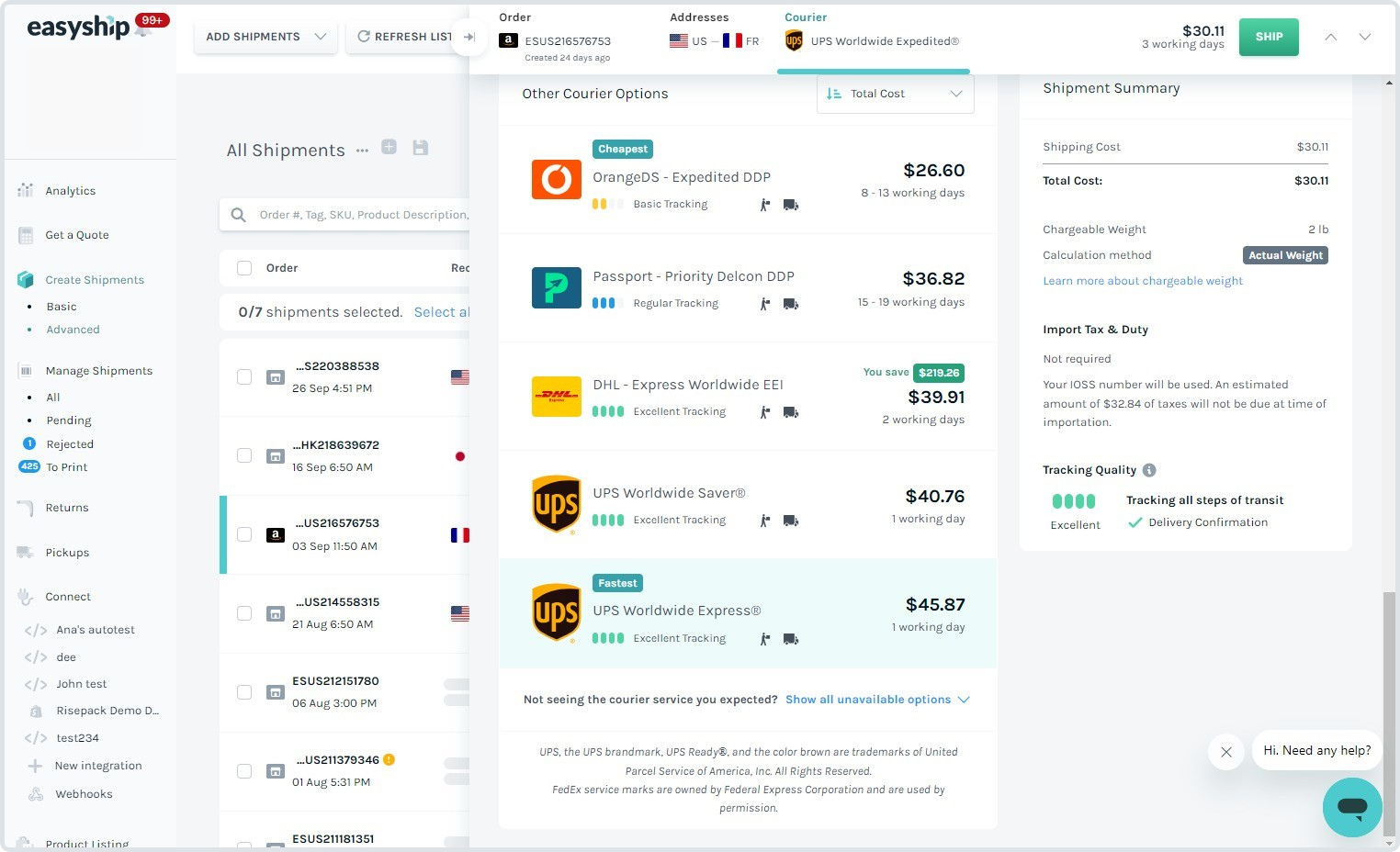1400x852 pixels.
Task: Click the Refresh List button
Action: (405, 37)
